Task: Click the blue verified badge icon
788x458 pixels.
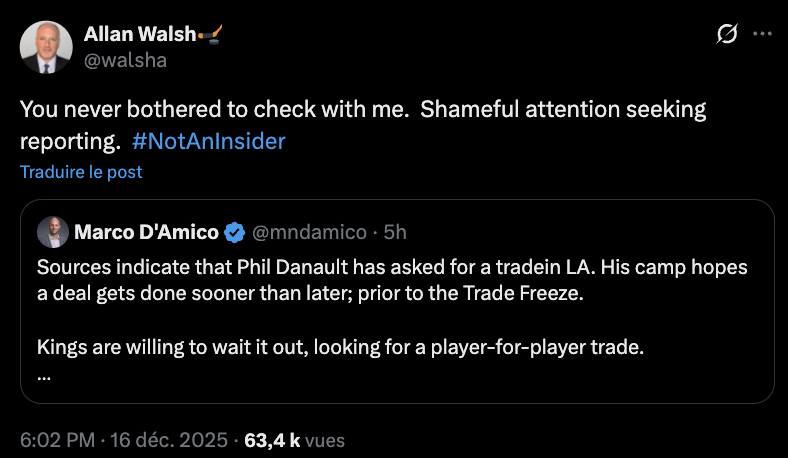Action: 235,233
